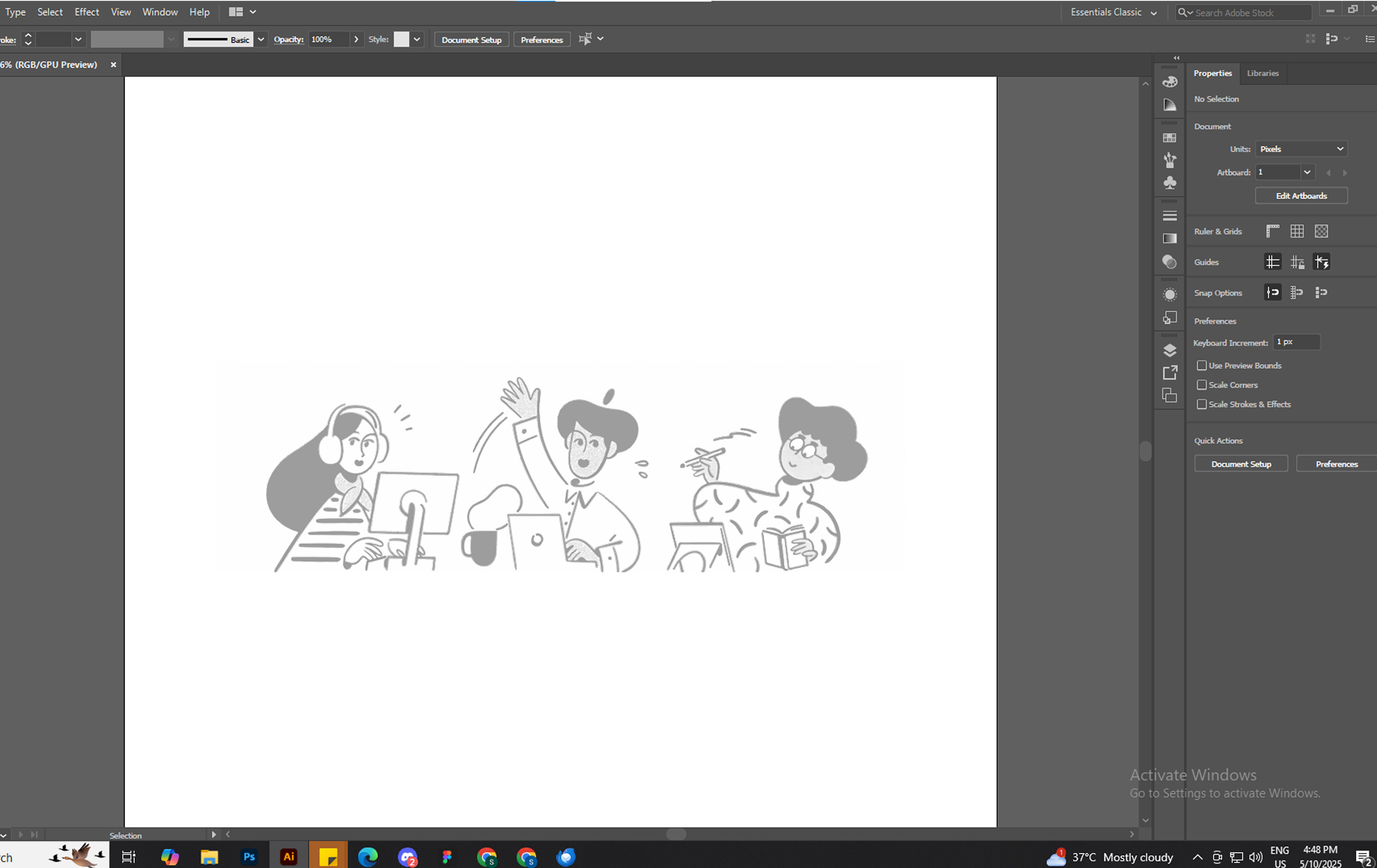Enable Scale Corners checkbox

[x=1201, y=385]
